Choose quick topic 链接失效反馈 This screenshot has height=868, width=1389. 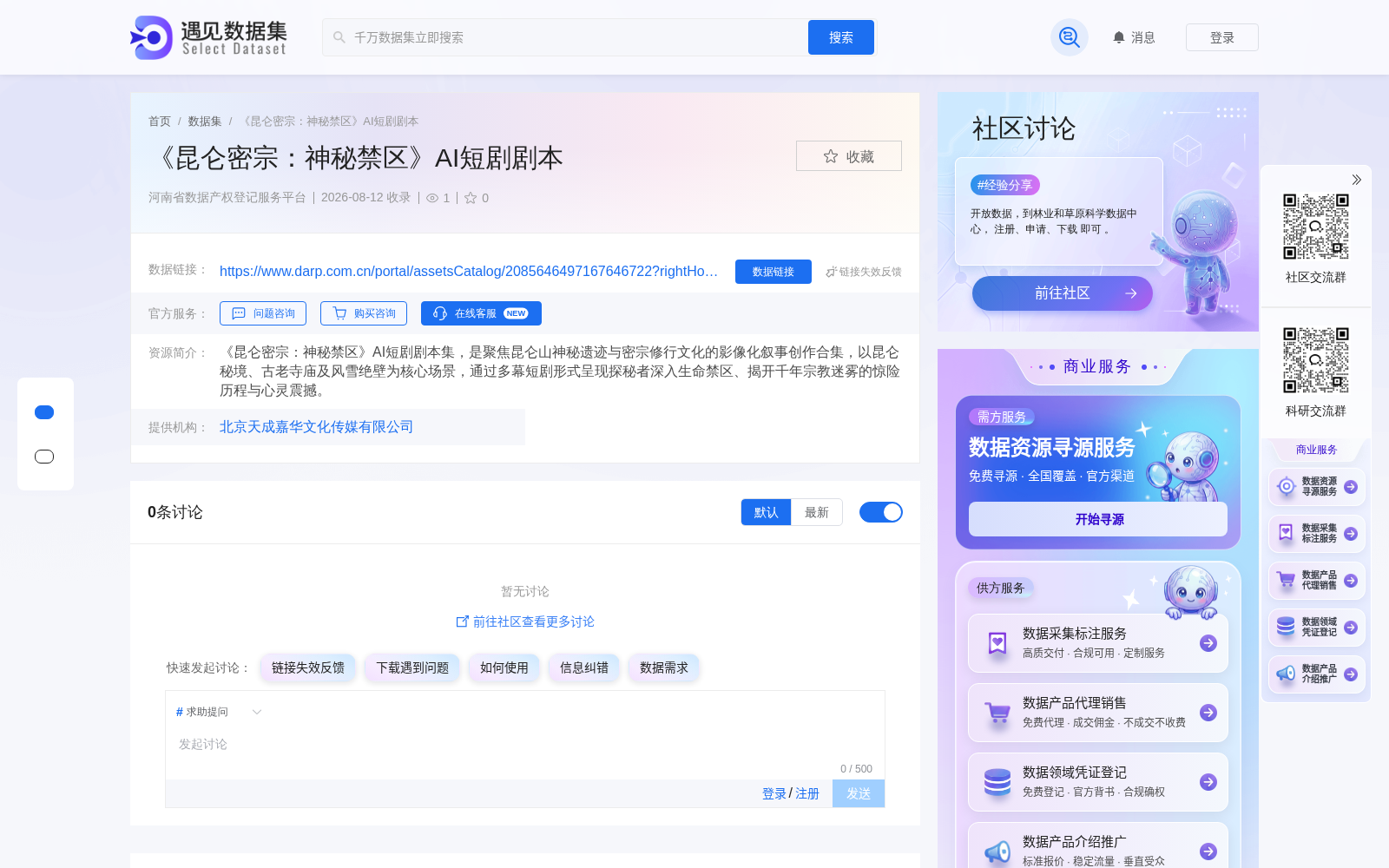pos(308,667)
